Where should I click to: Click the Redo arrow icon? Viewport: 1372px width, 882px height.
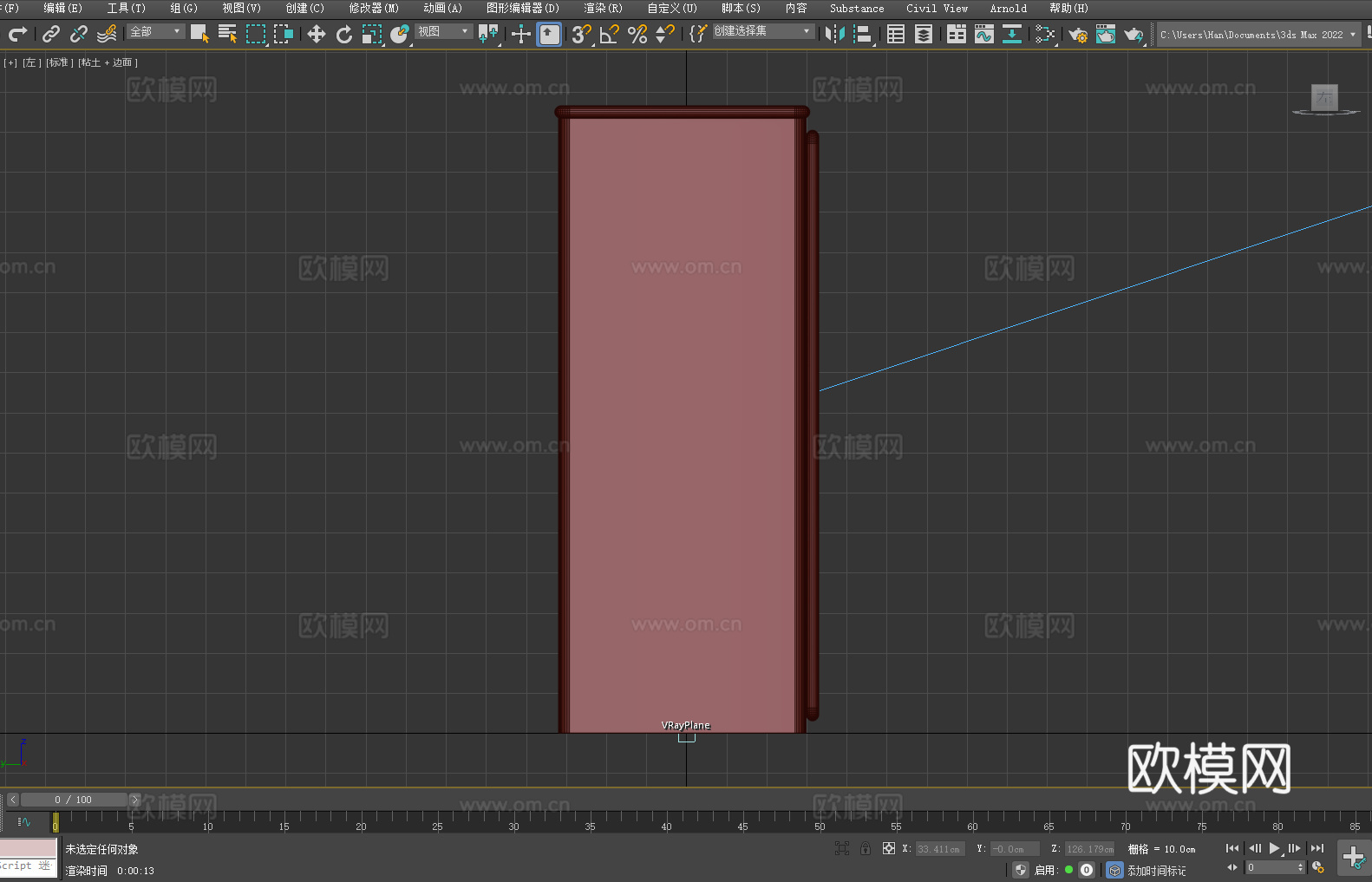pyautogui.click(x=17, y=34)
